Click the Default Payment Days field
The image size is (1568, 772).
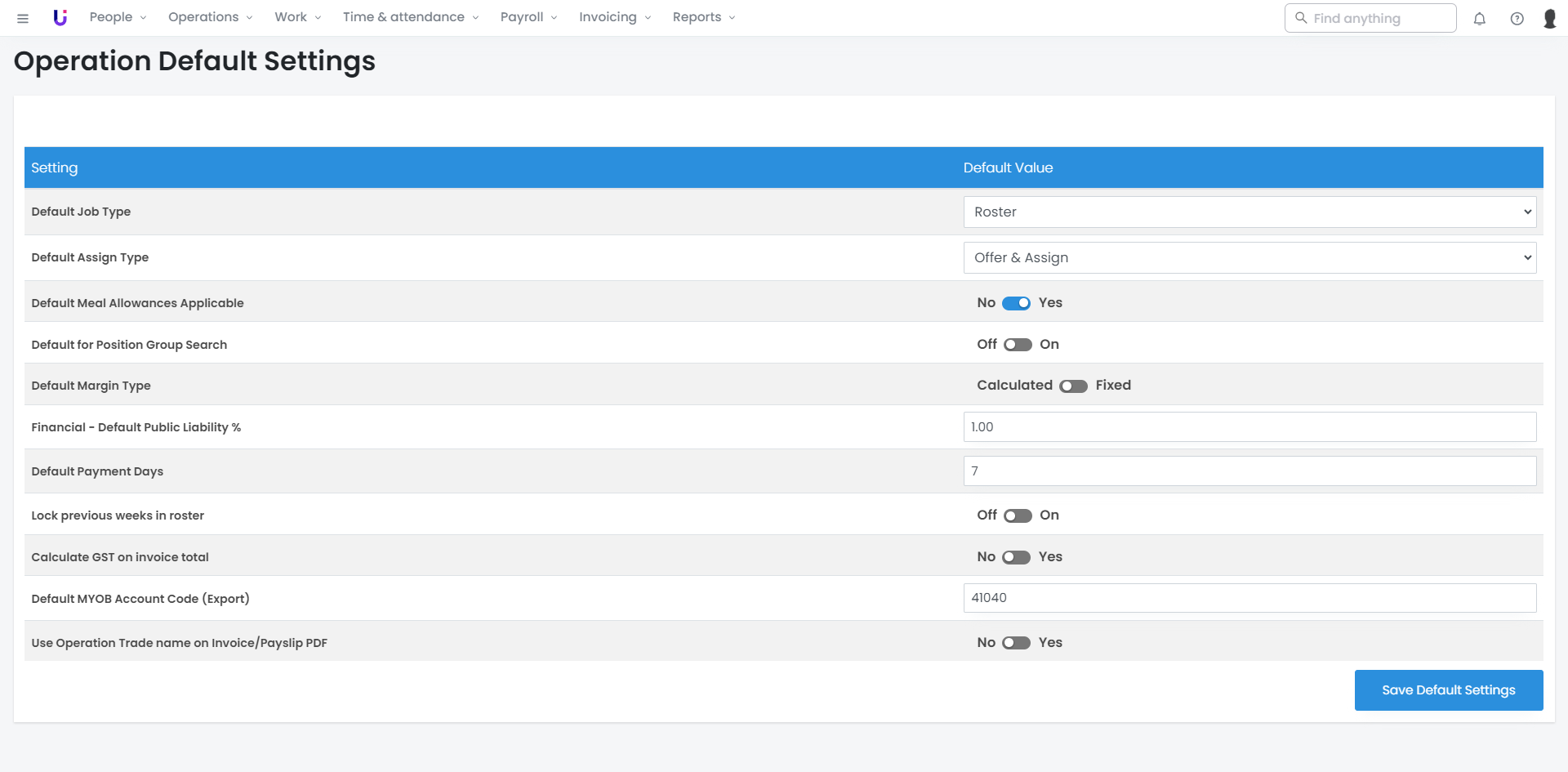[1249, 471]
